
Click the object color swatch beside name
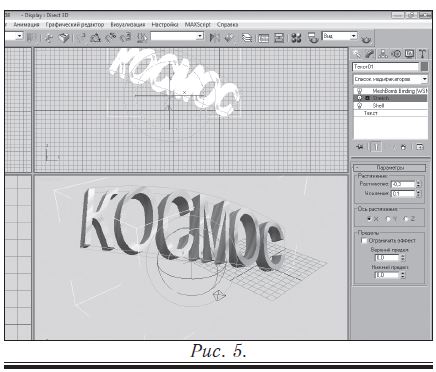(x=424, y=67)
